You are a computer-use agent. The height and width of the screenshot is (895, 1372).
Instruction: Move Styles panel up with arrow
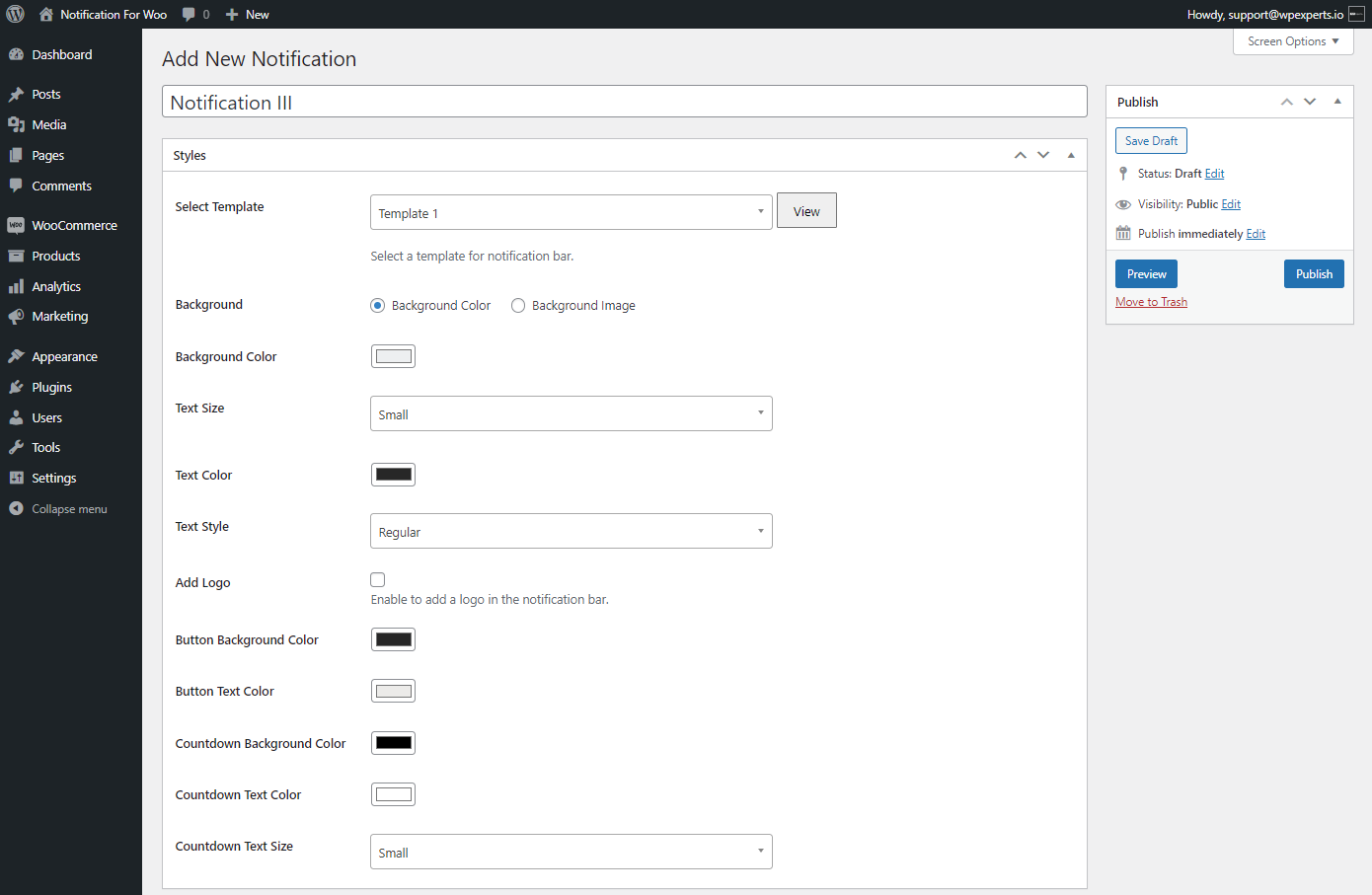coord(1021,155)
